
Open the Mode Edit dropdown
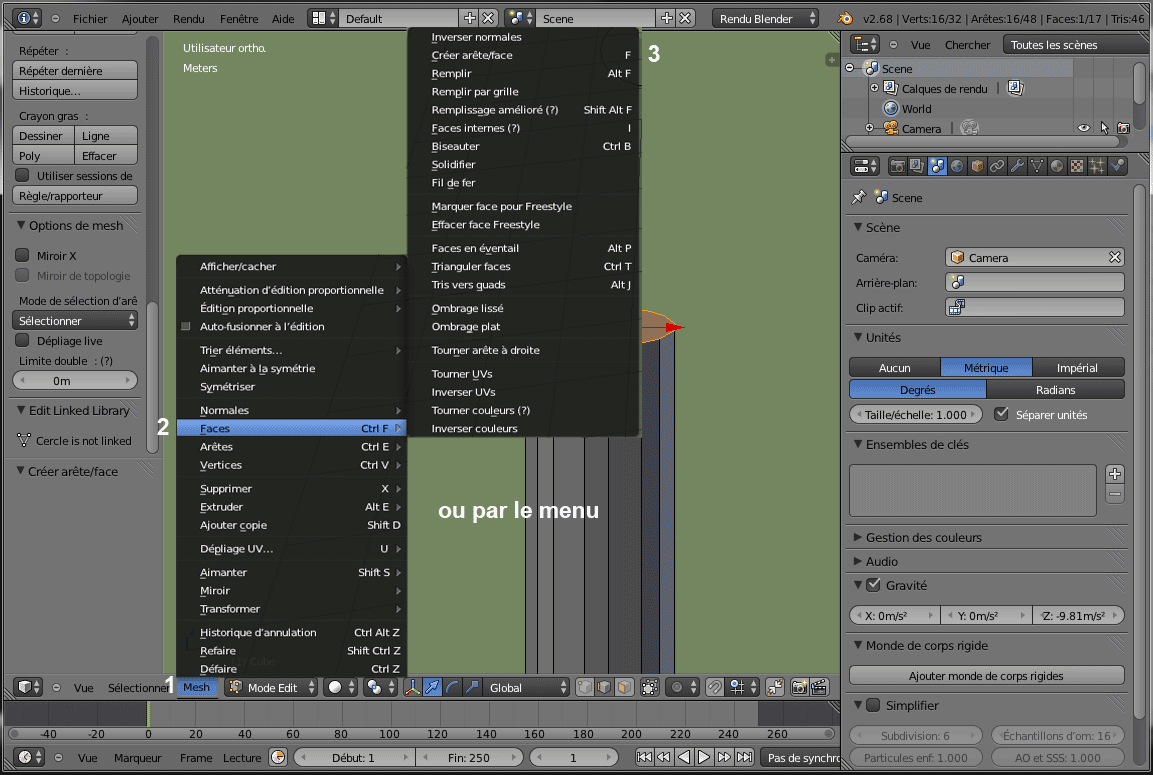click(271, 688)
